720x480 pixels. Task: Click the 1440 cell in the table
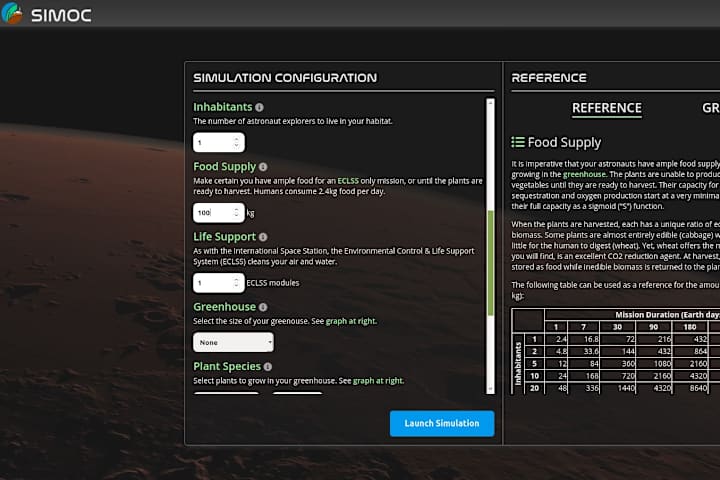click(x=618, y=388)
